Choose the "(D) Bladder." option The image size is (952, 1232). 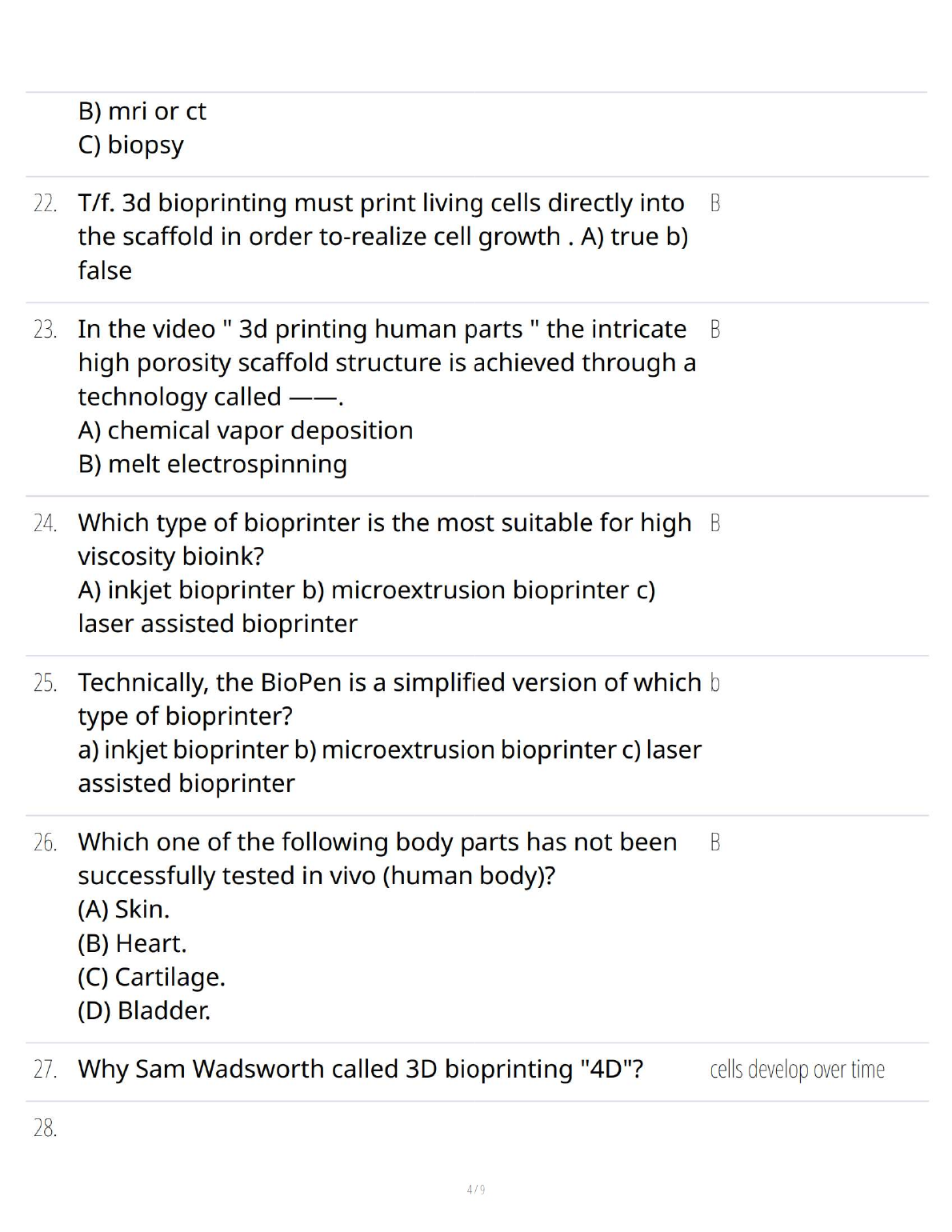tap(144, 1011)
